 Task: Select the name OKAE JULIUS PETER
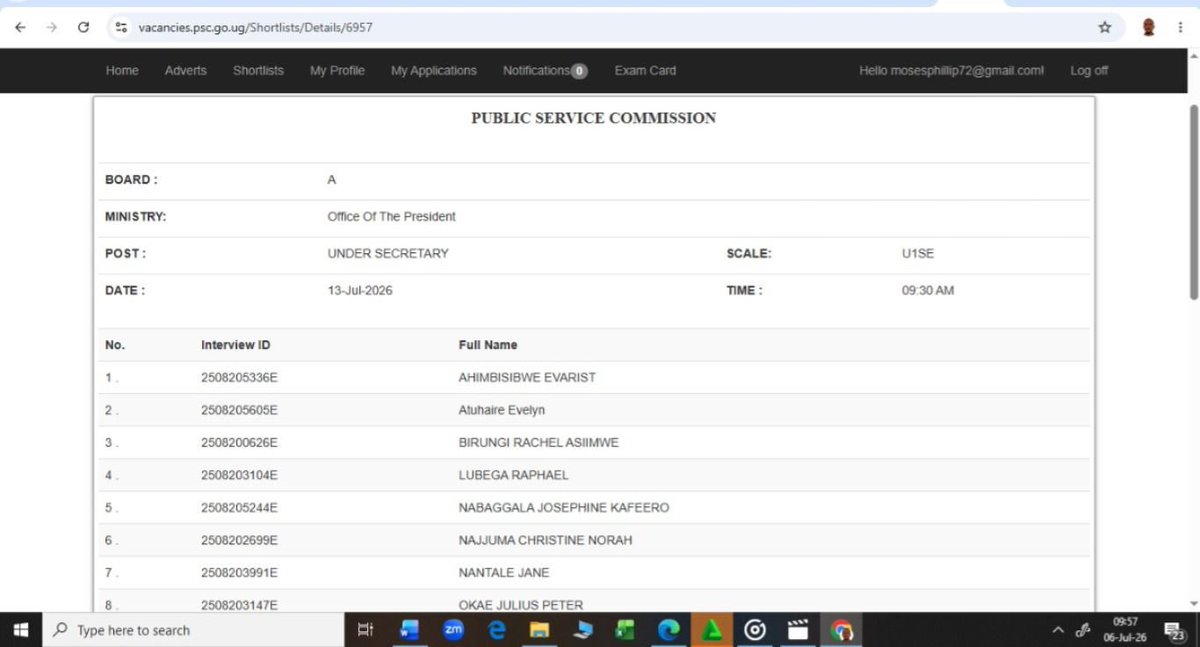coord(520,605)
